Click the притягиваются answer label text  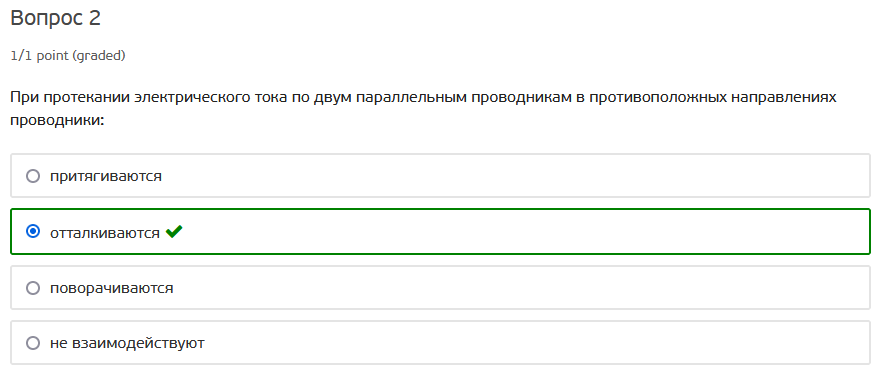(106, 176)
